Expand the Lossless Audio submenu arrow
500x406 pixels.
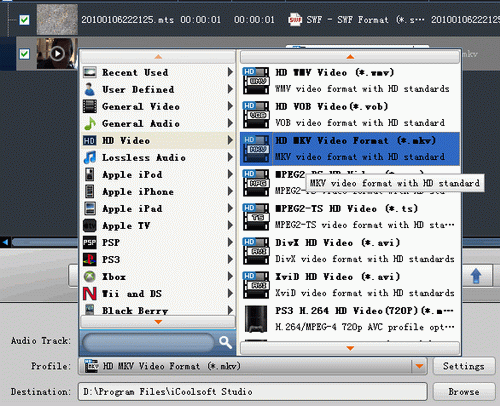[230, 157]
